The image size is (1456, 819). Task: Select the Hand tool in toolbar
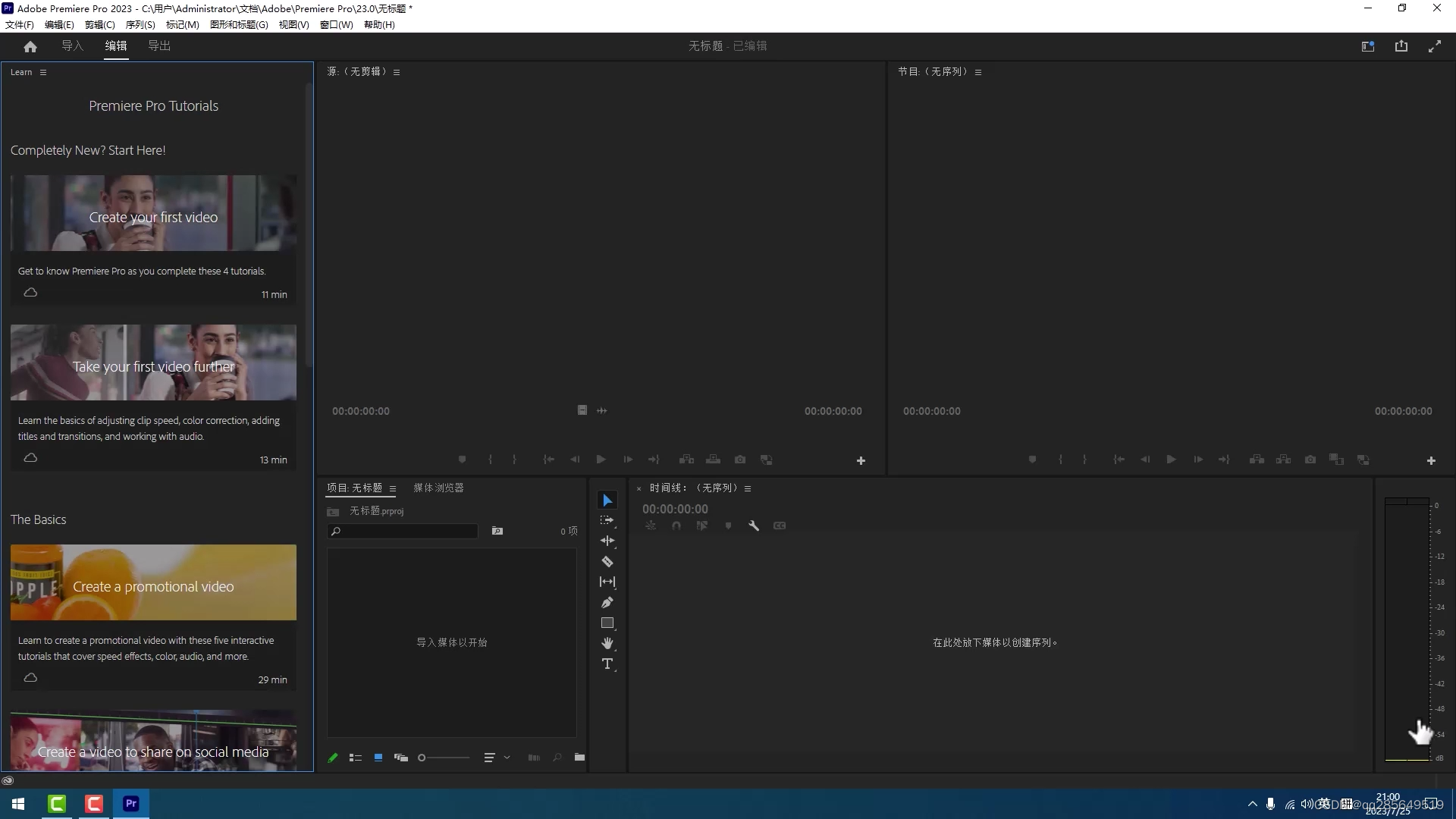(608, 643)
